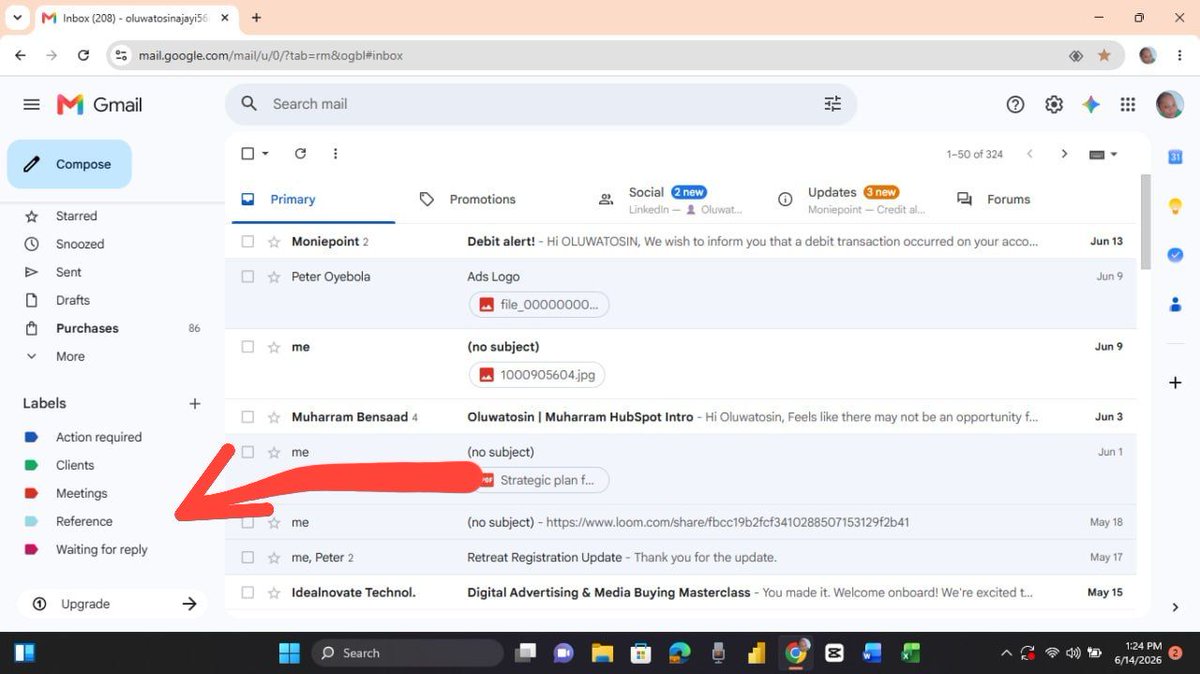The image size is (1200, 674).
Task: Open the Digital Advertising & Media Buying Masterclass email
Action: point(680,593)
